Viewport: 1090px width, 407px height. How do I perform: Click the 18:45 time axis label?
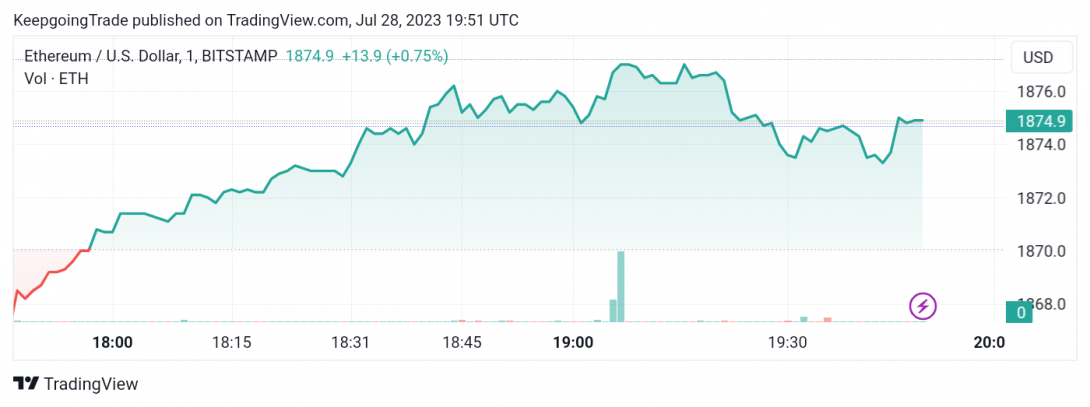462,342
